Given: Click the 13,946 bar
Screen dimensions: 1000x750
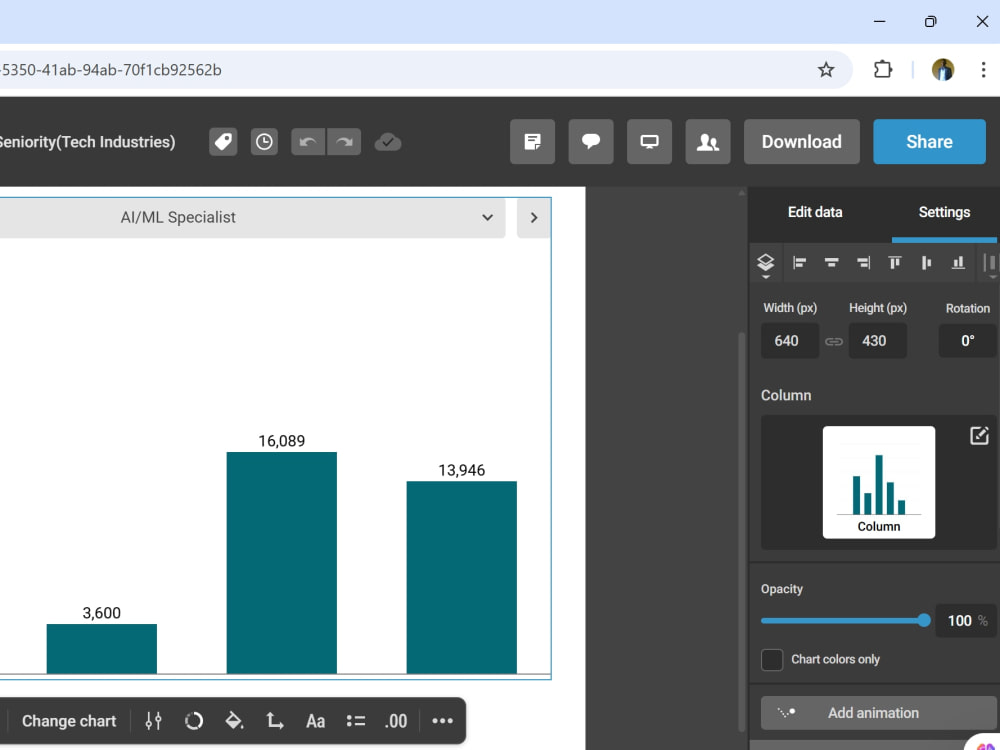Looking at the screenshot, I should [x=461, y=577].
